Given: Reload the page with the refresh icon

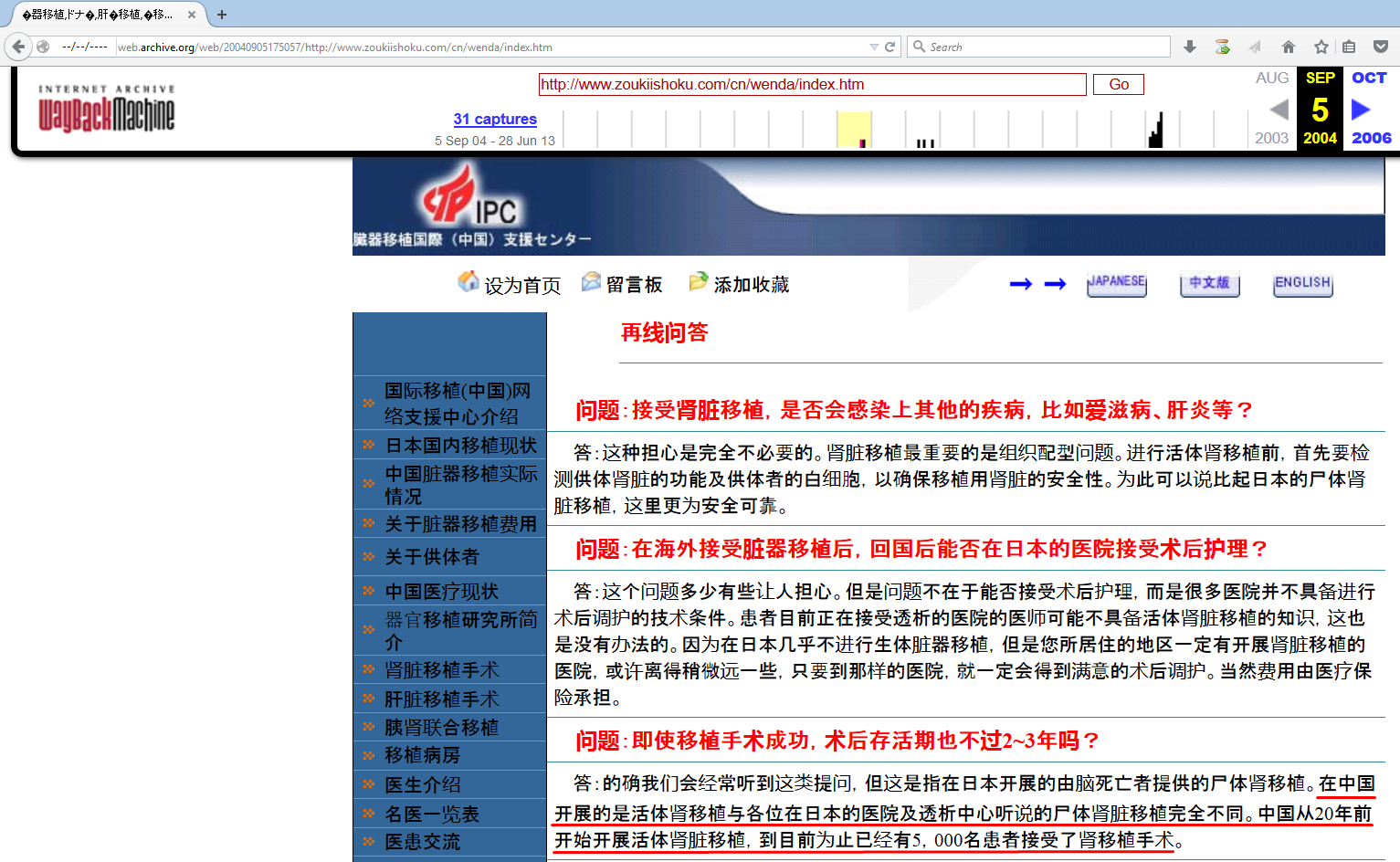Looking at the screenshot, I should pyautogui.click(x=889, y=47).
